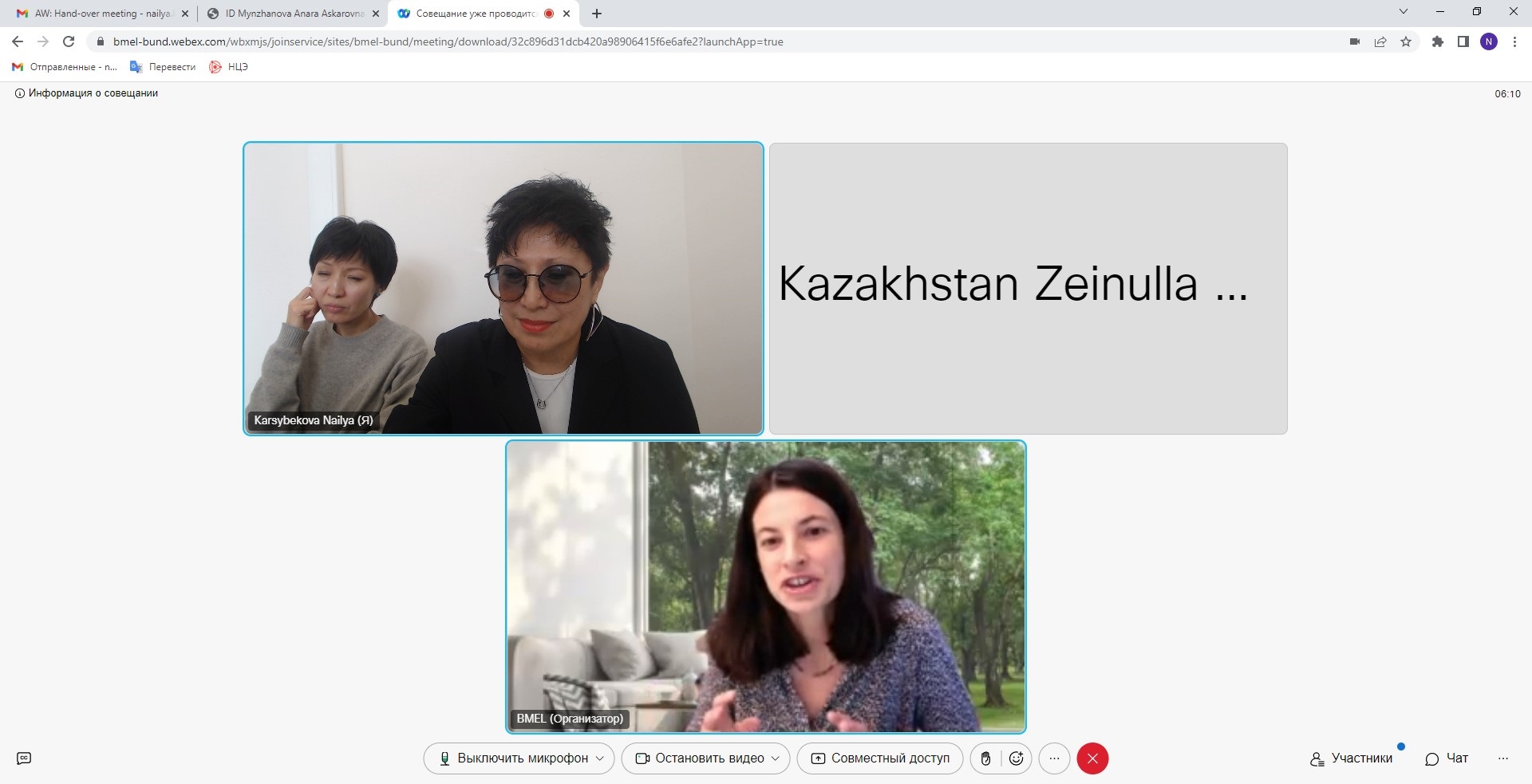Toggle the Участники participants panel
This screenshot has width=1532, height=784.
coord(1352,758)
